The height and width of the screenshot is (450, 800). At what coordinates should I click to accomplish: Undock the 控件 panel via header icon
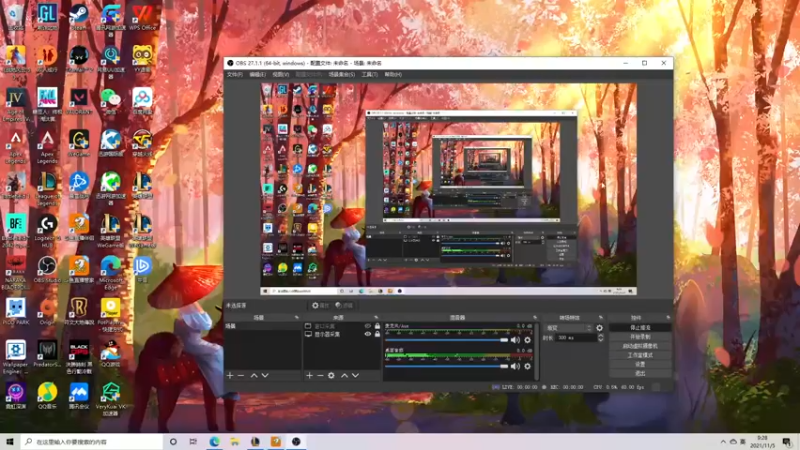(x=668, y=317)
